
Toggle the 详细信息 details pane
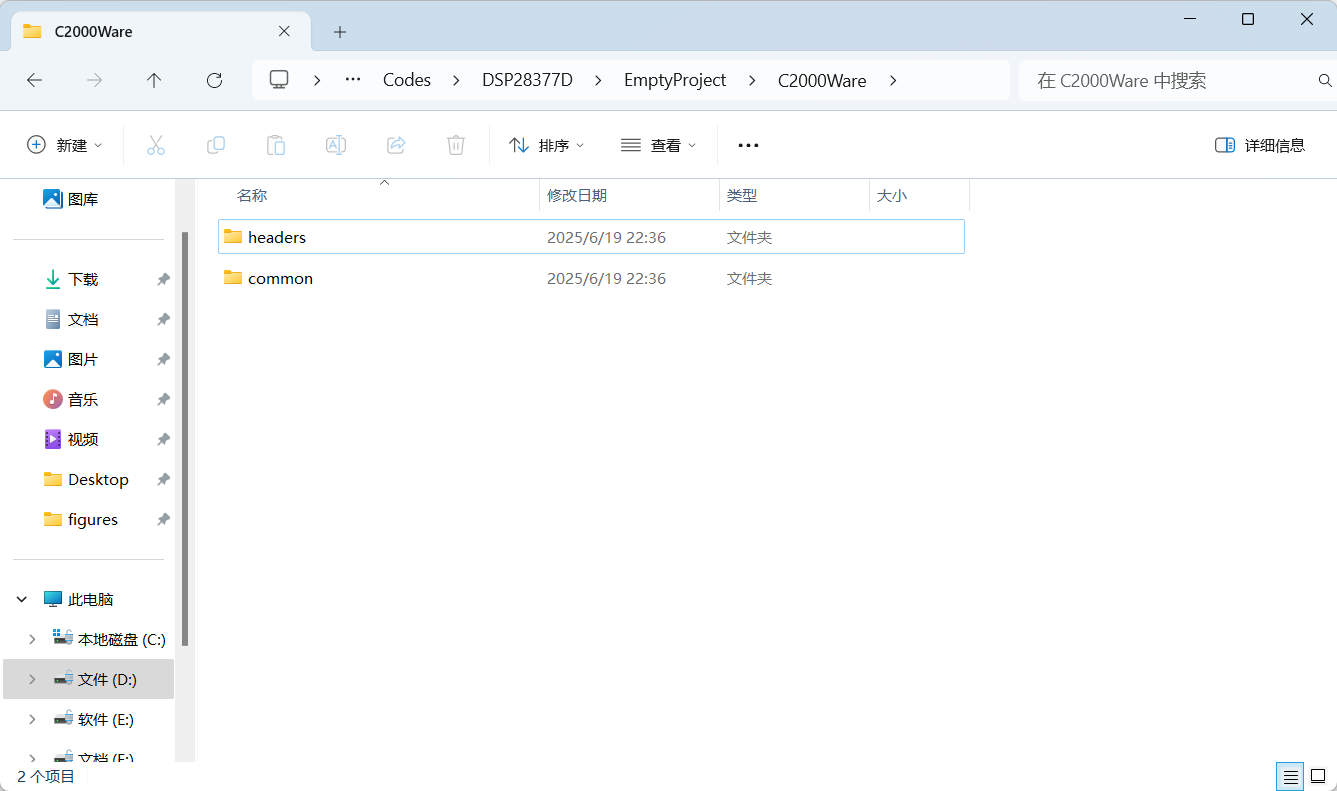(1260, 144)
